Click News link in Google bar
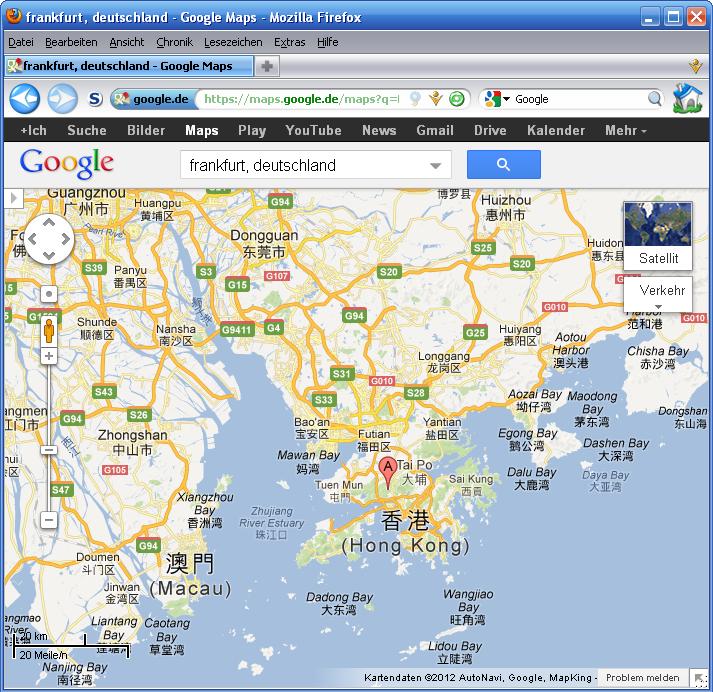This screenshot has height=692, width=713. click(379, 130)
